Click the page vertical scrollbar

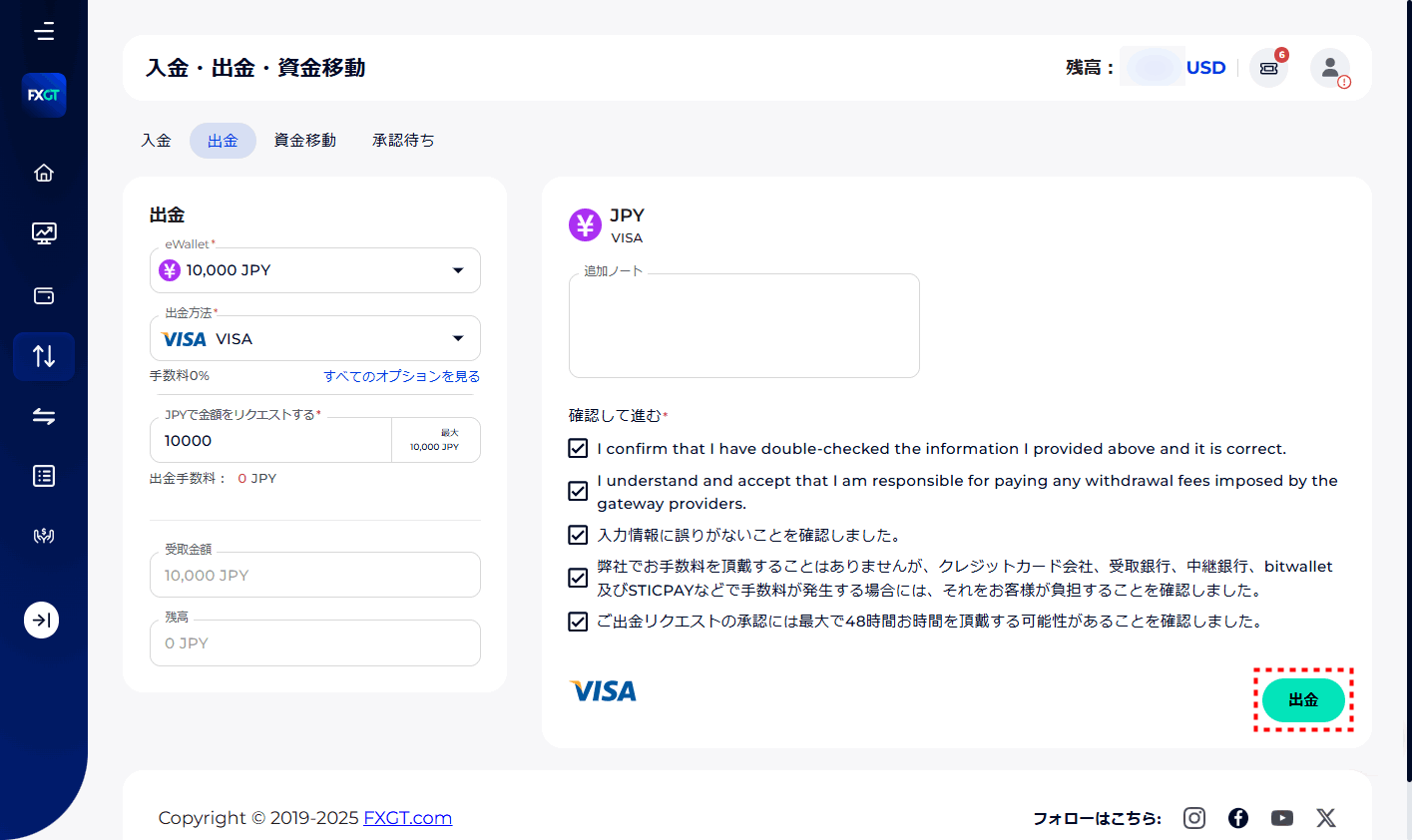pyautogui.click(x=1407, y=391)
